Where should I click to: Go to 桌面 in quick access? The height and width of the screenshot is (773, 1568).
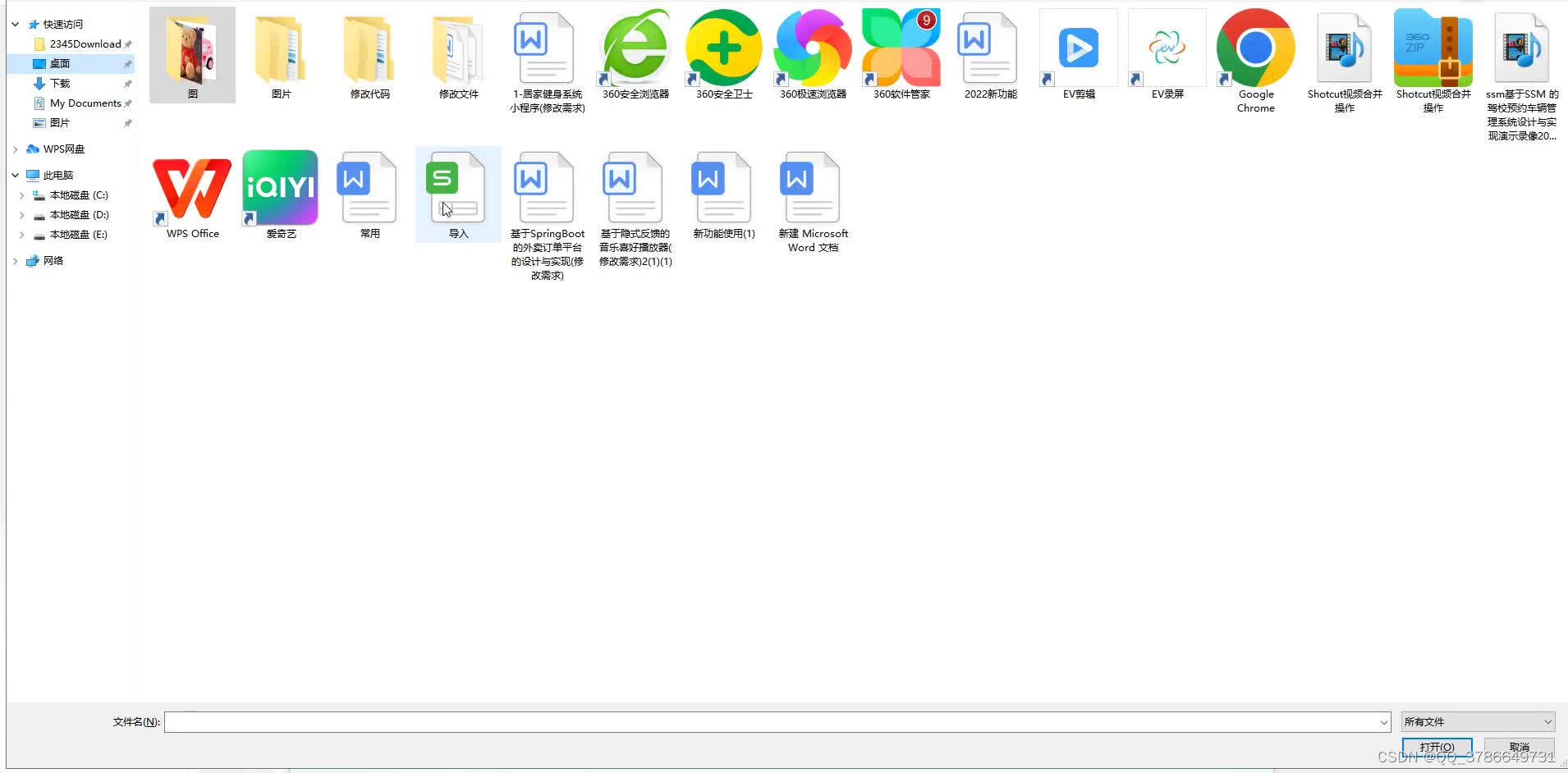60,64
